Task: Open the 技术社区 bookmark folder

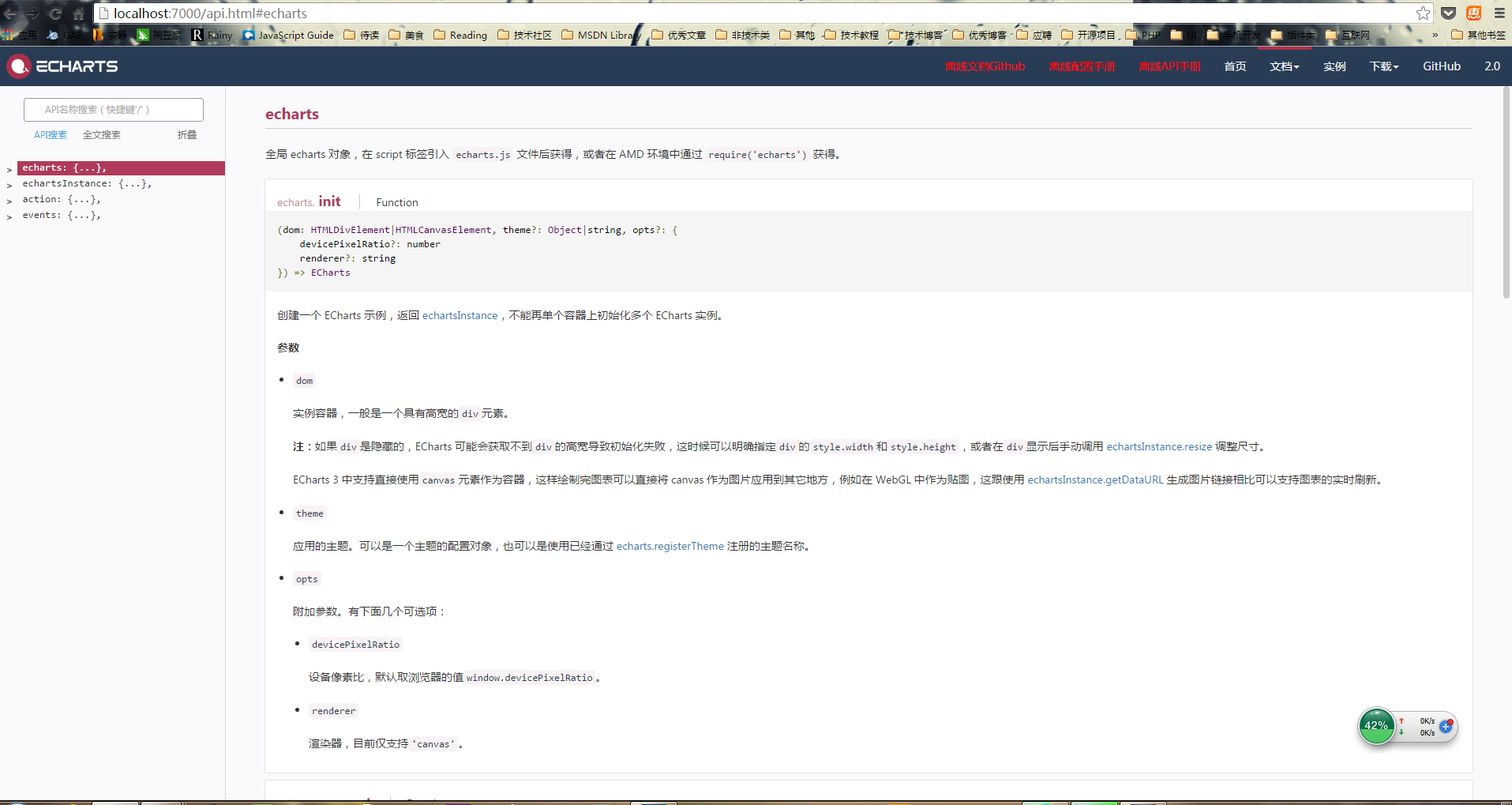Action: click(x=524, y=35)
